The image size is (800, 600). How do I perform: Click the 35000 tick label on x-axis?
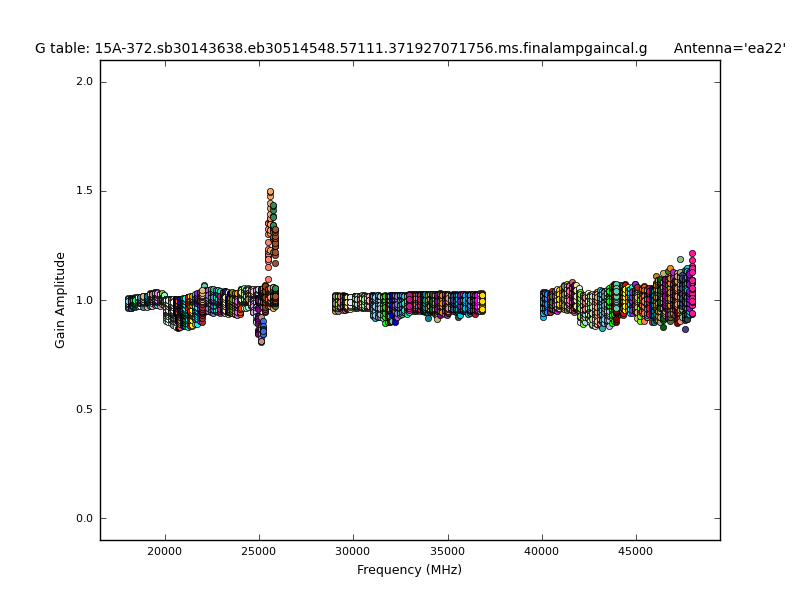[448, 551]
